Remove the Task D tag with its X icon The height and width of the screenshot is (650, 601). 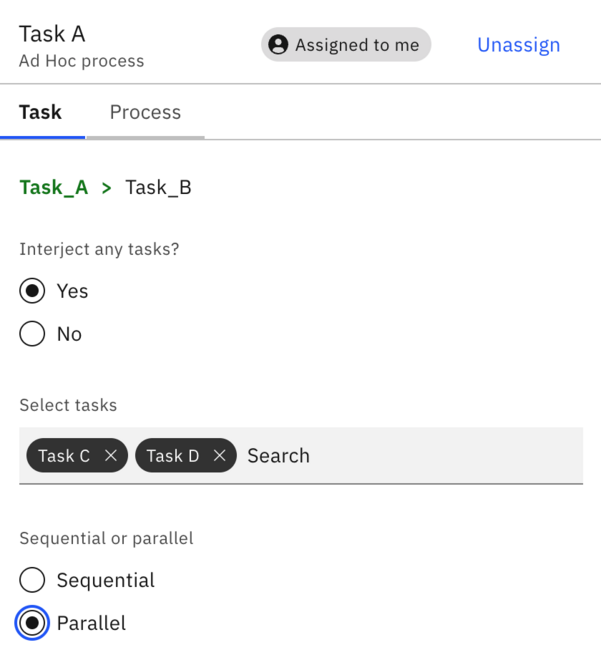(x=220, y=456)
